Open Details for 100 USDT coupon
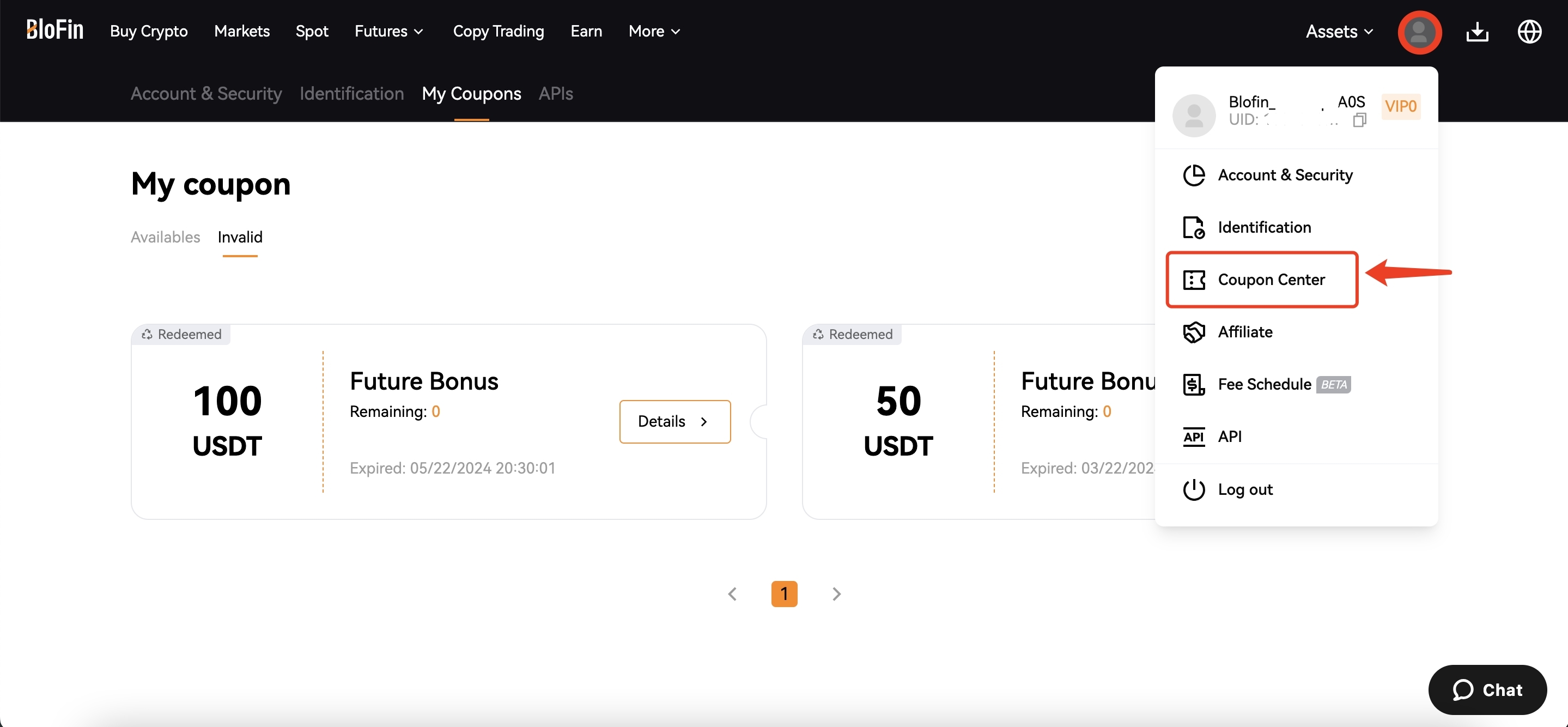1568x727 pixels. (x=674, y=421)
